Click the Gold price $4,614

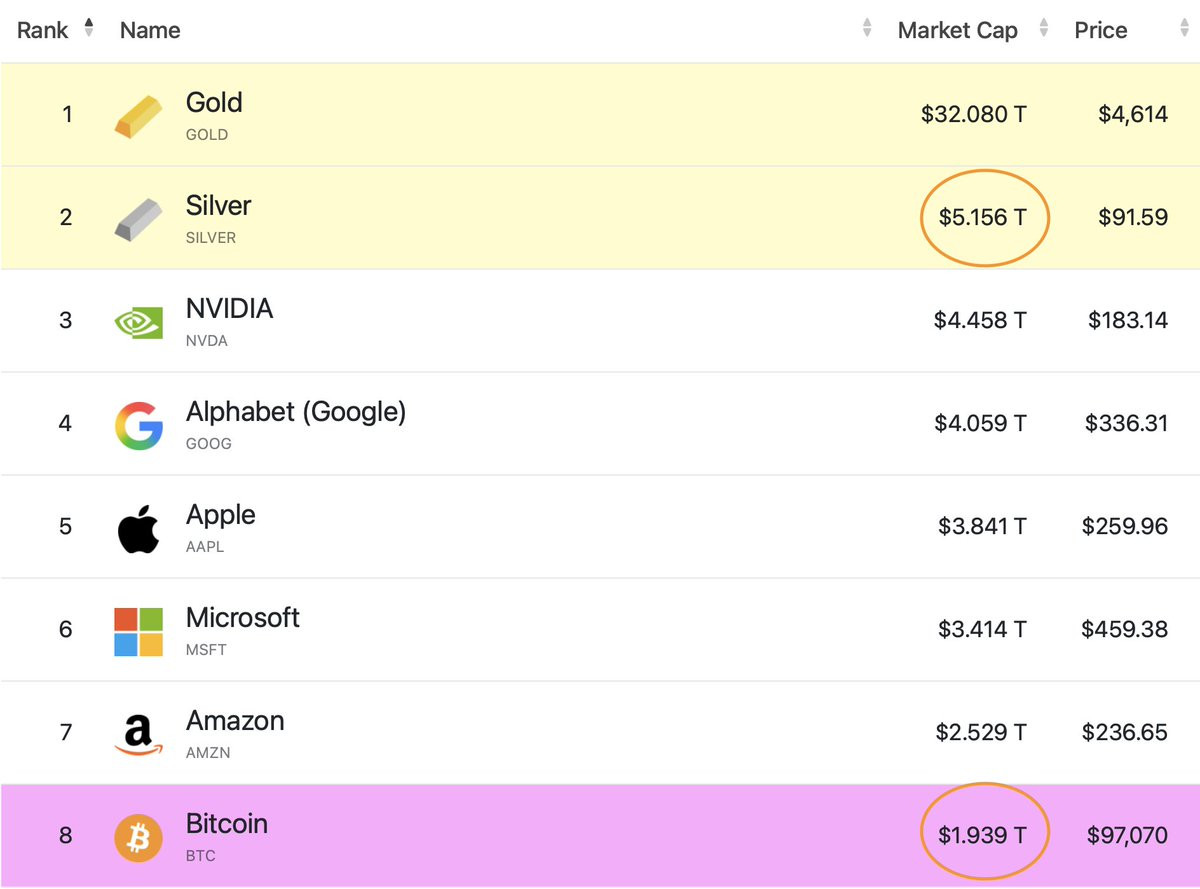pos(1132,114)
